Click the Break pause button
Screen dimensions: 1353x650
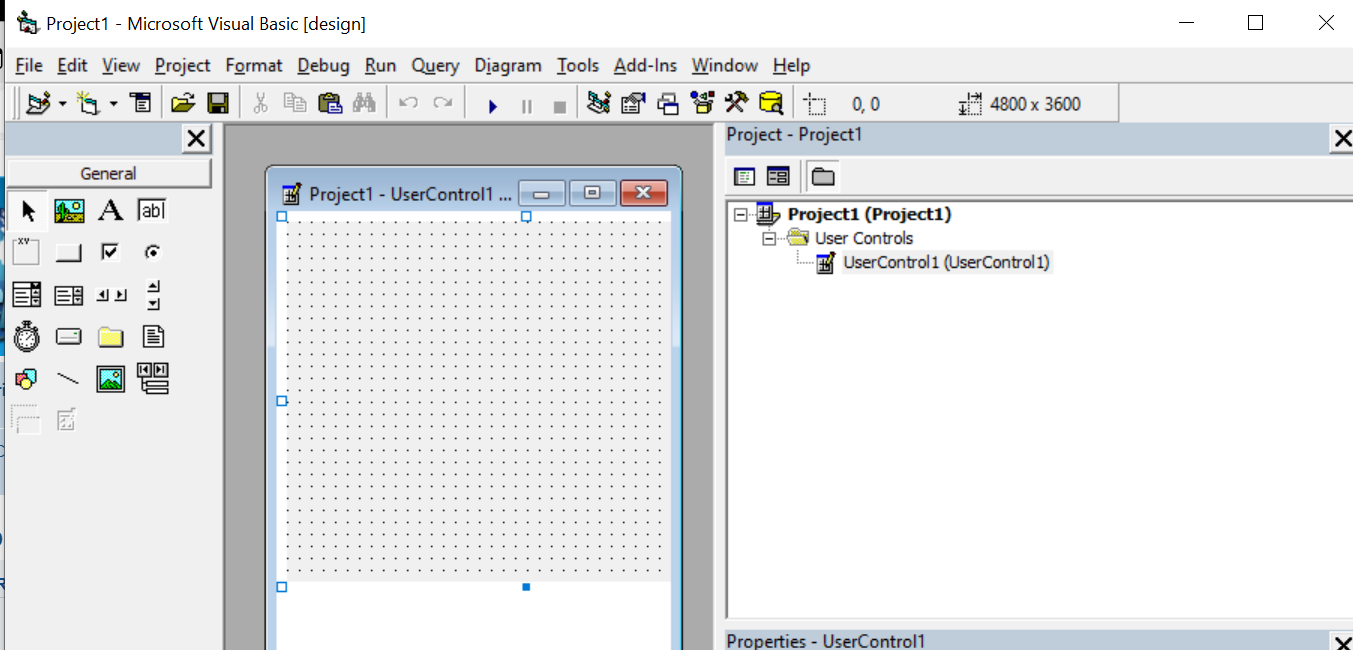click(x=527, y=105)
